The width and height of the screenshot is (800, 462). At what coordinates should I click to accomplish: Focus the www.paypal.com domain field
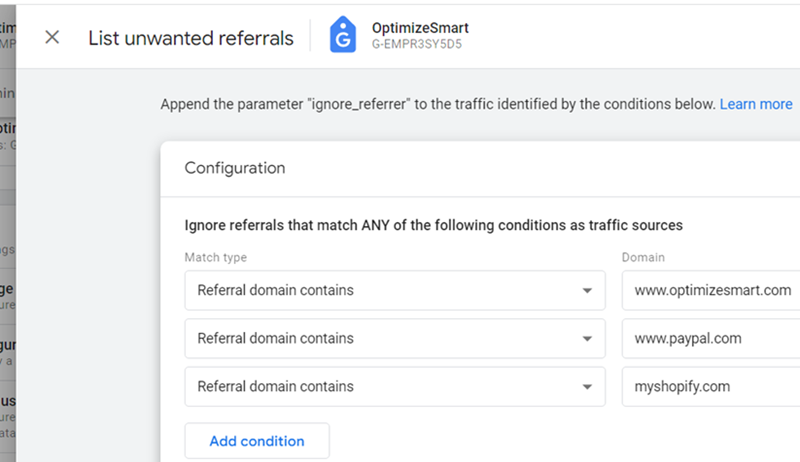point(711,339)
